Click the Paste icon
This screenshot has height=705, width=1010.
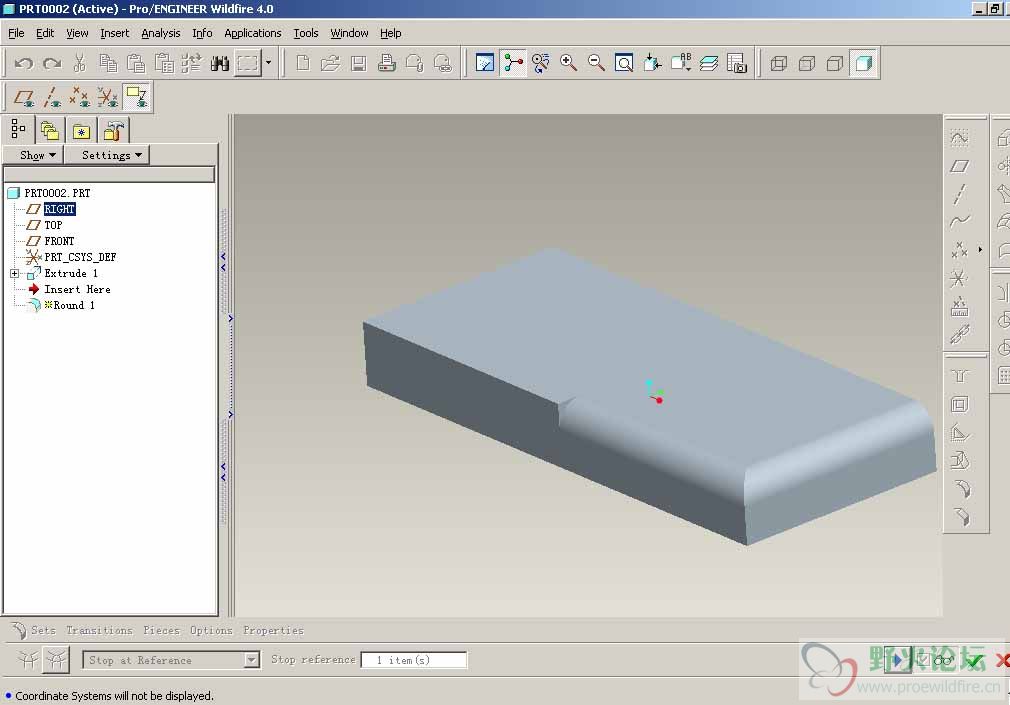click(x=136, y=63)
